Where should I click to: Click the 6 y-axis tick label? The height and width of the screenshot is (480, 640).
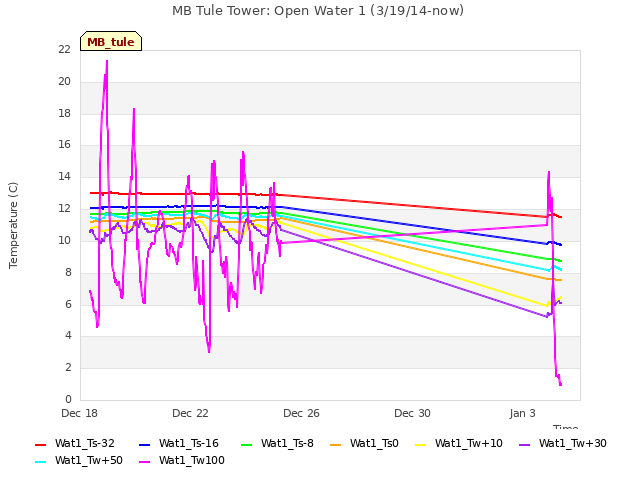68,304
